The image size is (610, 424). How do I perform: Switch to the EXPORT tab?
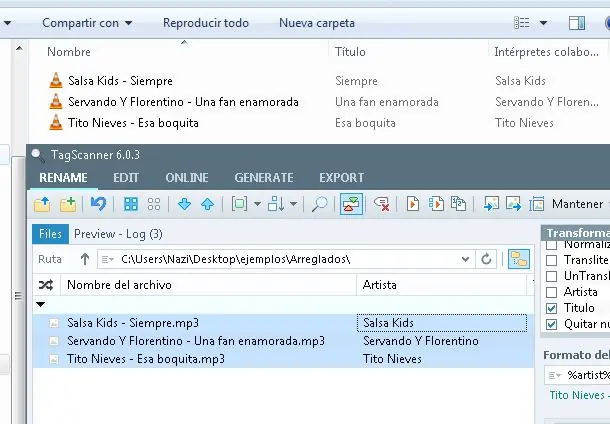pos(342,178)
